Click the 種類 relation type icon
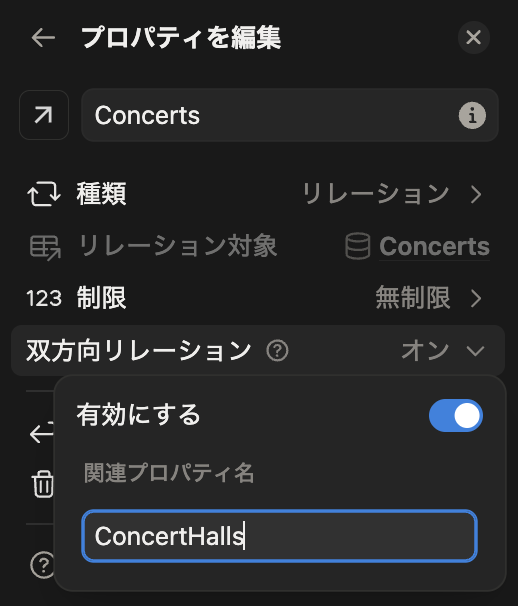Screen dimensions: 518x606 [x=44, y=194]
